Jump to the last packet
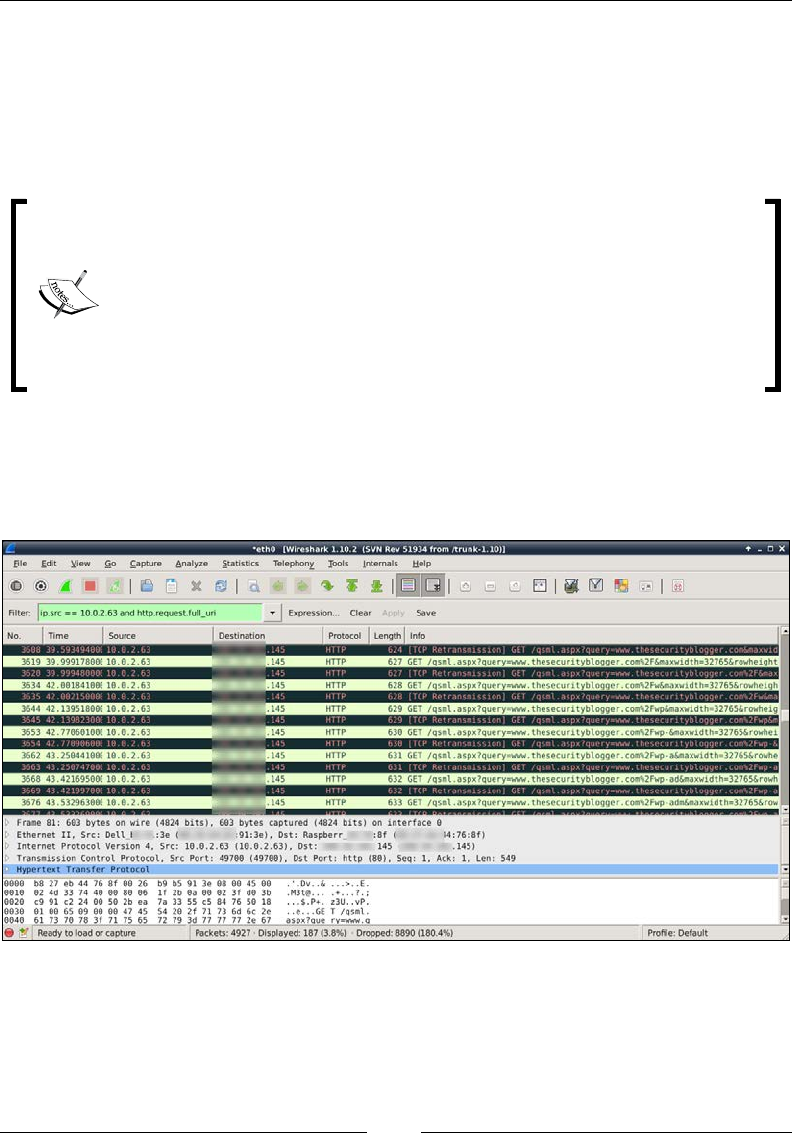Viewport: 792px width, 1142px height. click(377, 586)
